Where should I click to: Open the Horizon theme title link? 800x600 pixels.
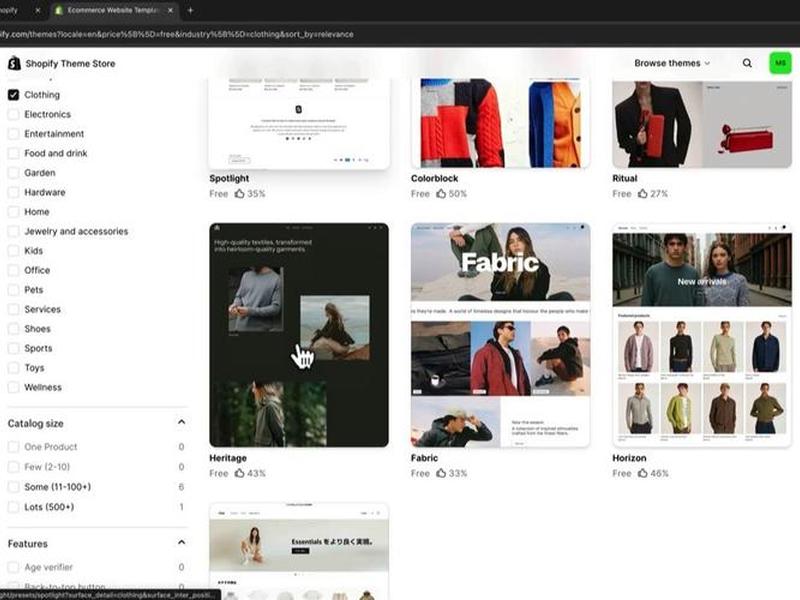click(x=629, y=458)
